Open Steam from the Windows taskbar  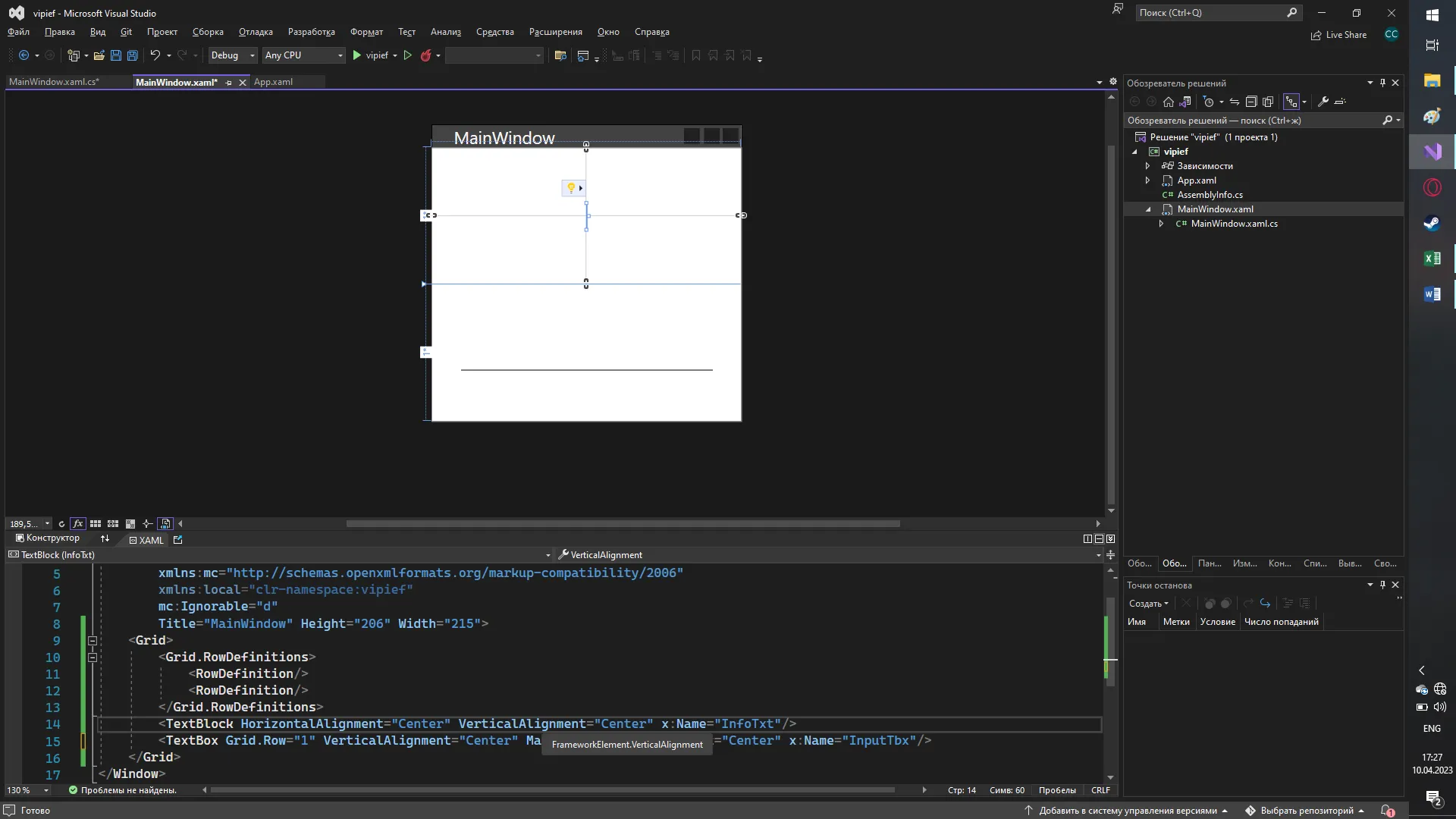[x=1432, y=223]
